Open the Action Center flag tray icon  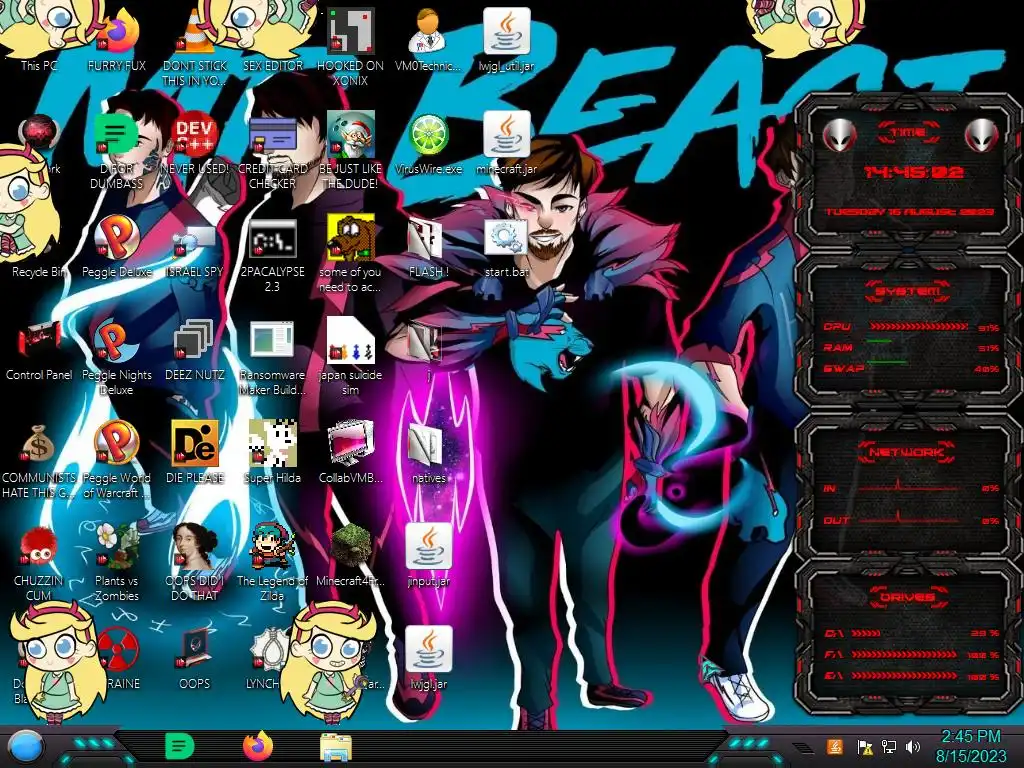(864, 746)
